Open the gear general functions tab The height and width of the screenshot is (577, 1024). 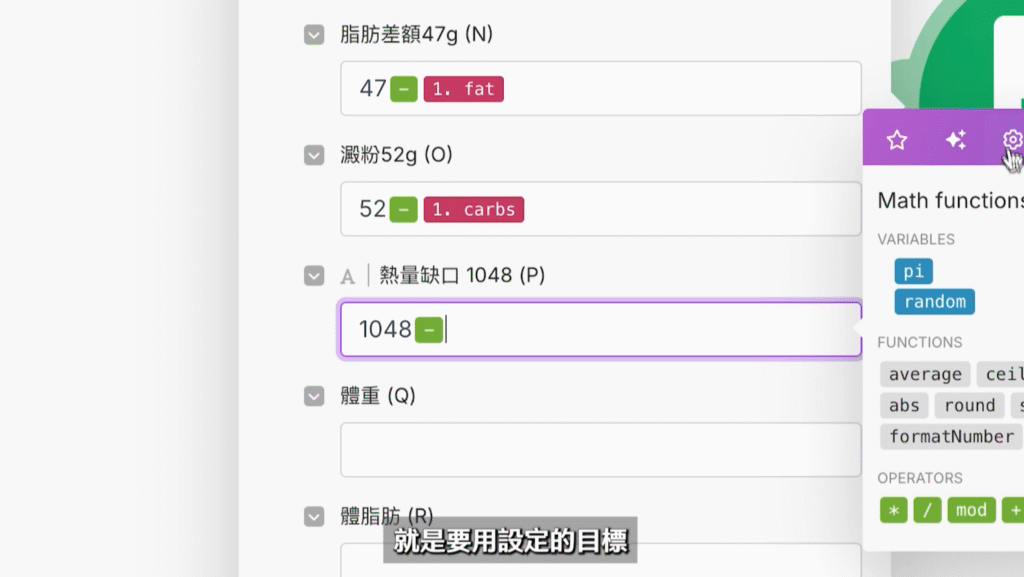[x=1012, y=140]
